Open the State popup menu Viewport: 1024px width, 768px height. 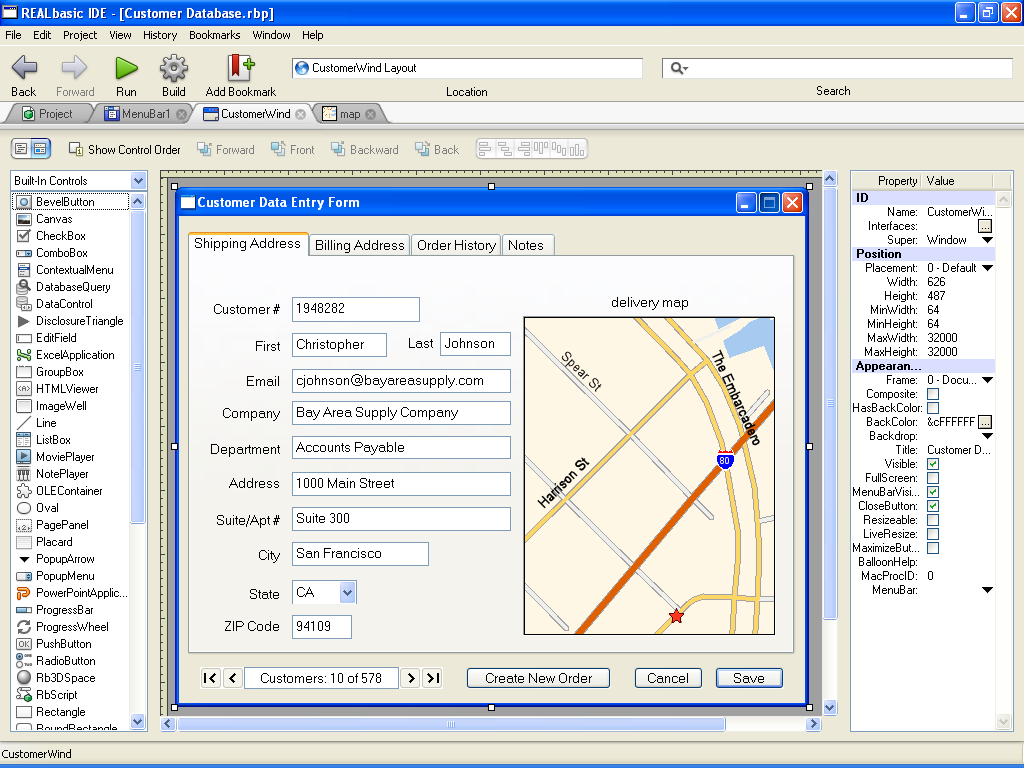[x=347, y=593]
